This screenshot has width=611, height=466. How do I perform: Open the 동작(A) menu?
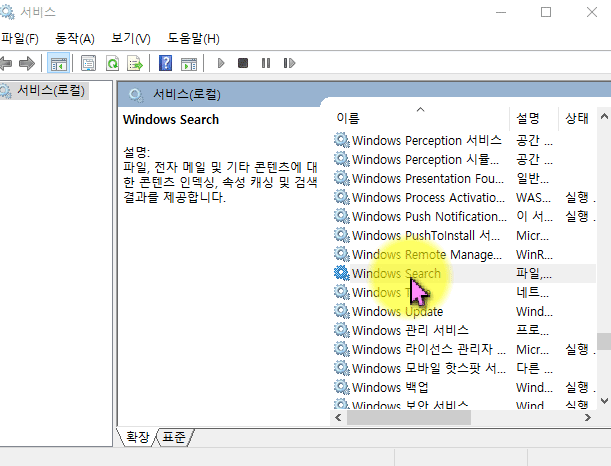tap(75, 39)
